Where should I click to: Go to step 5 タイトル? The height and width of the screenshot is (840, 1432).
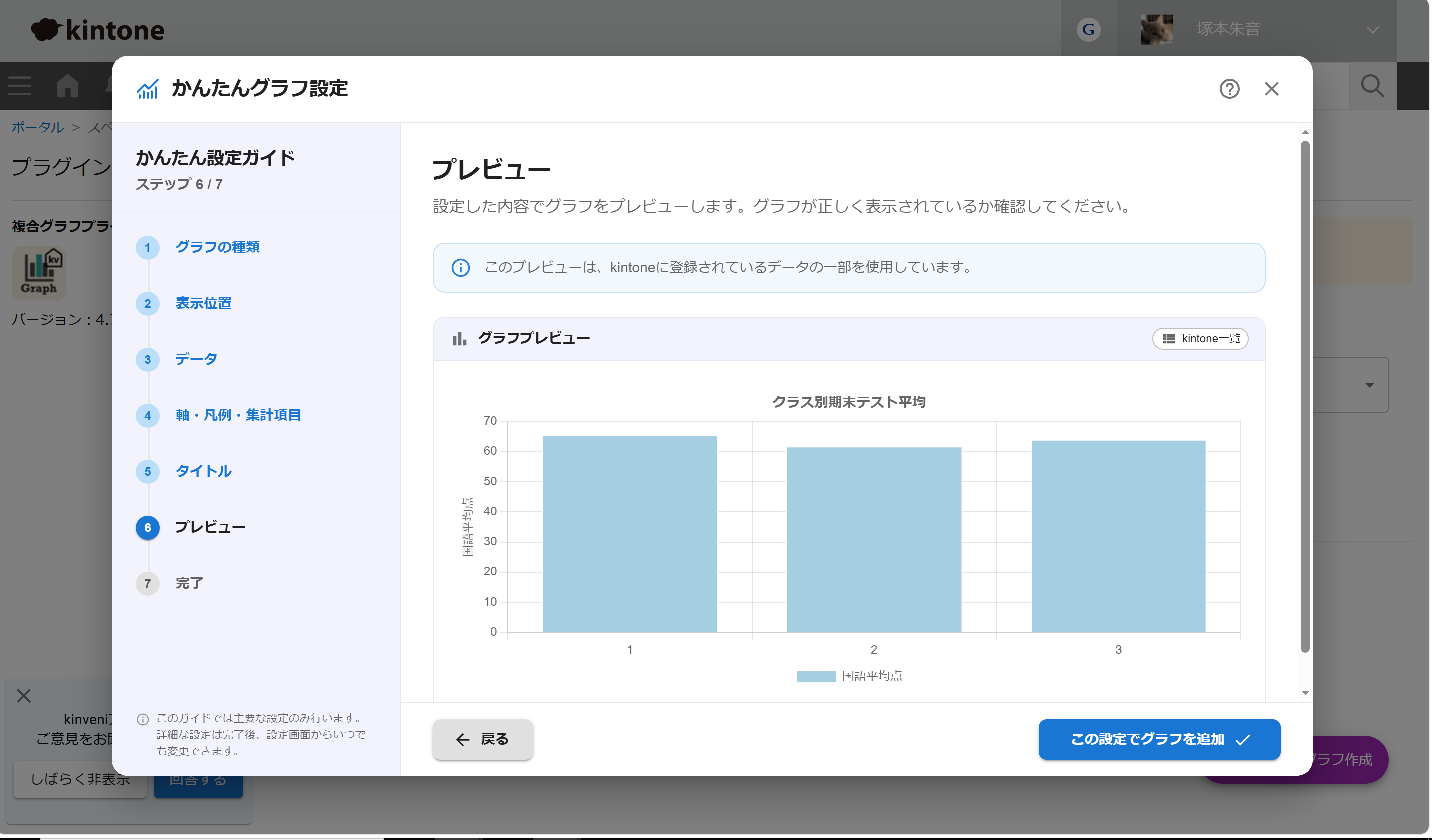point(203,471)
